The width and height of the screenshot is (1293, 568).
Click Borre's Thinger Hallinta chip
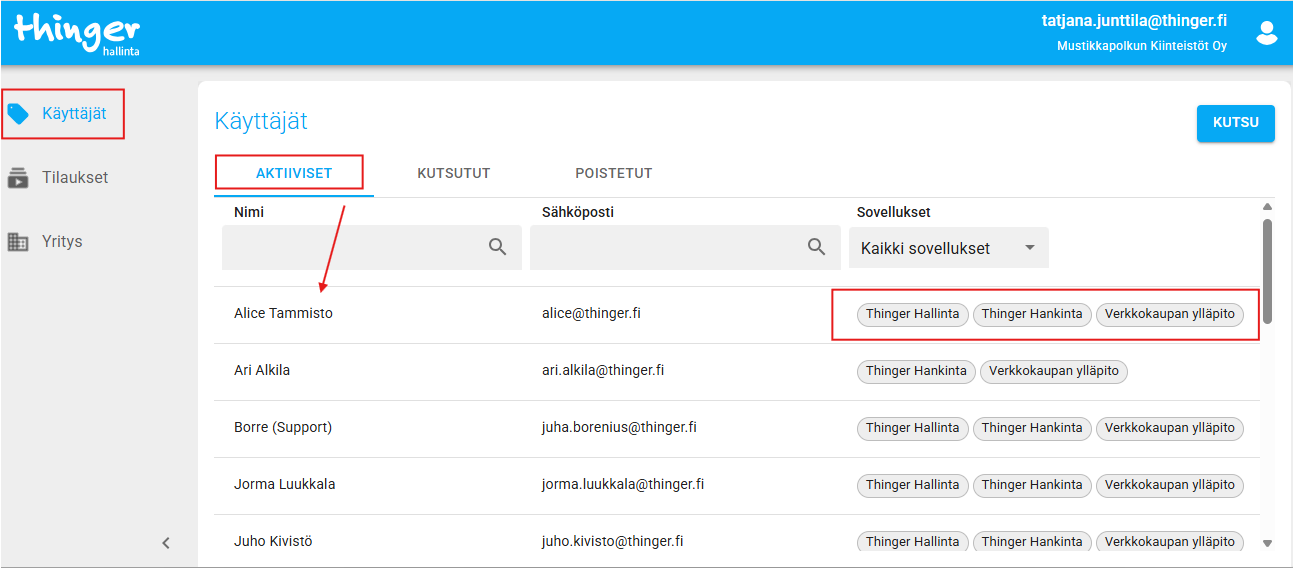pos(912,428)
